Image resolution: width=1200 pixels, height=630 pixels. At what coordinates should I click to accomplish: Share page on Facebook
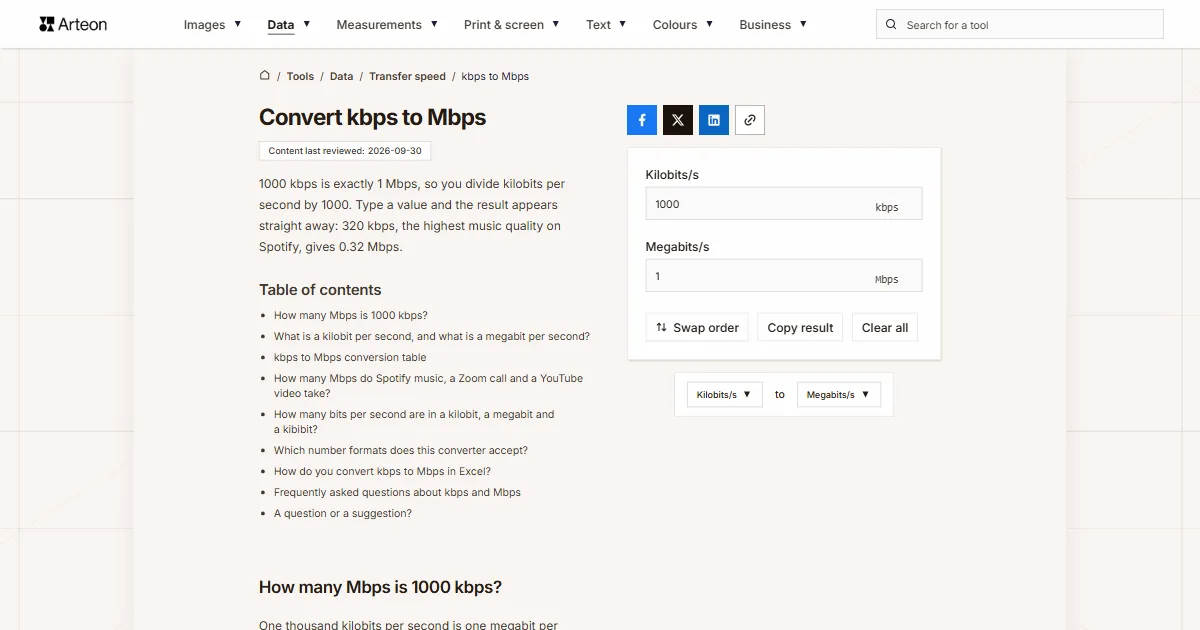coord(642,120)
